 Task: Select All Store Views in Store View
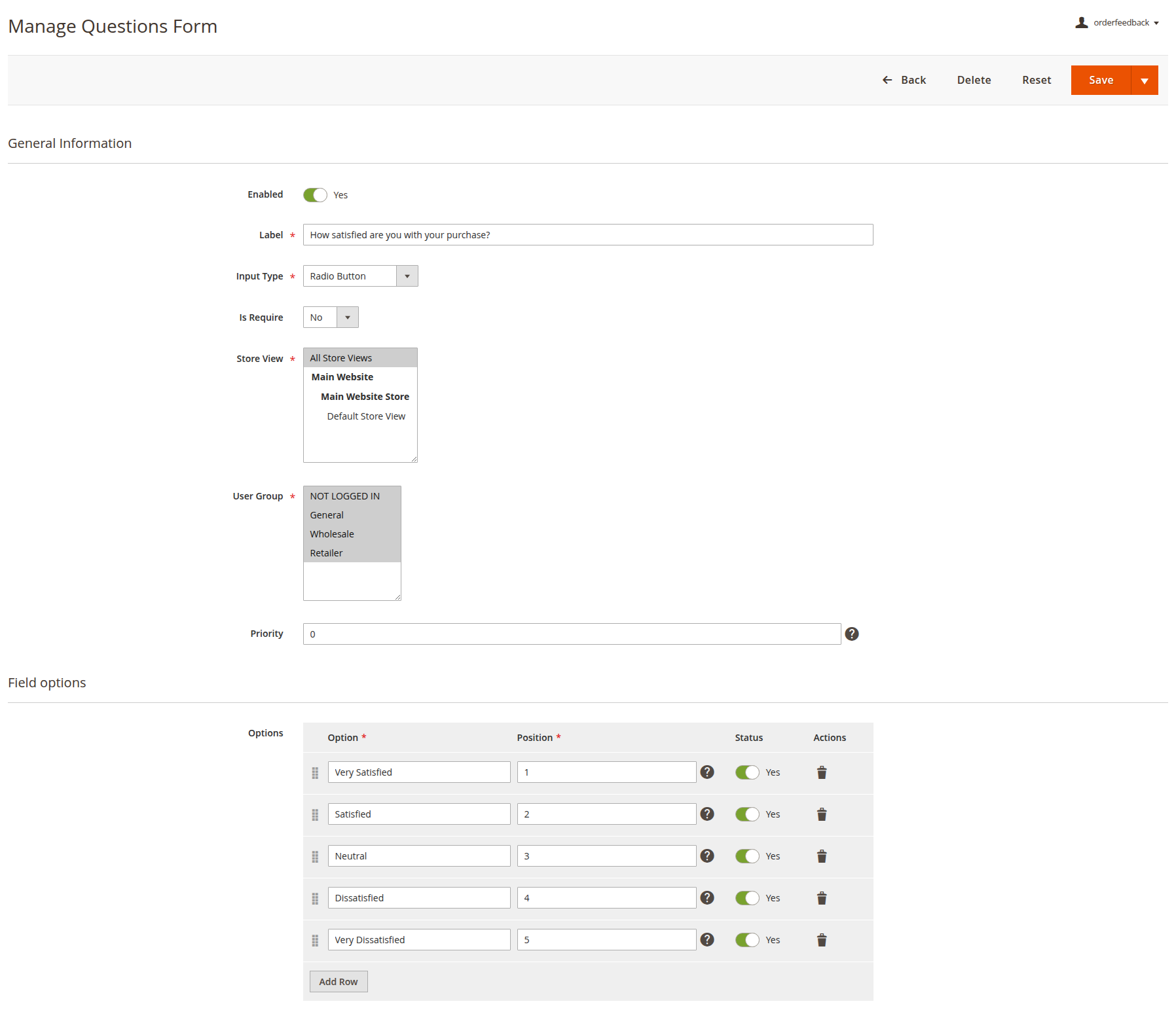(360, 358)
